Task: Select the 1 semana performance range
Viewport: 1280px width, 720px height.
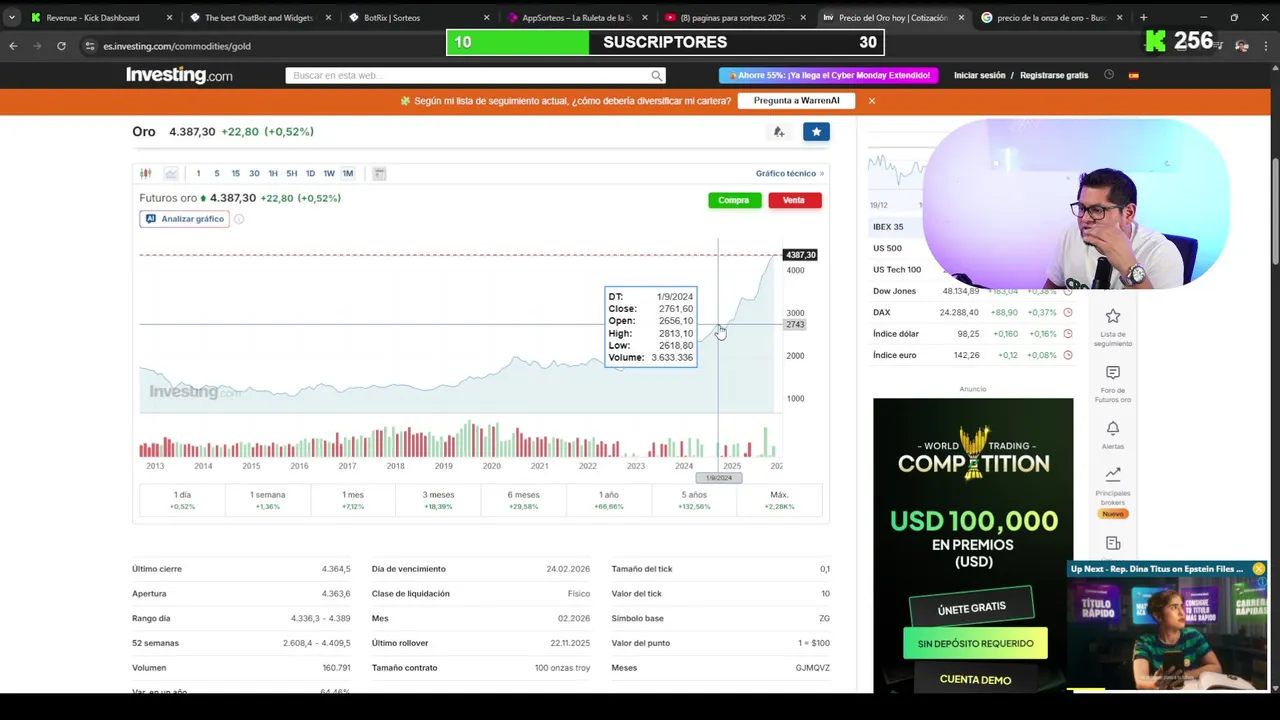Action: tap(267, 500)
